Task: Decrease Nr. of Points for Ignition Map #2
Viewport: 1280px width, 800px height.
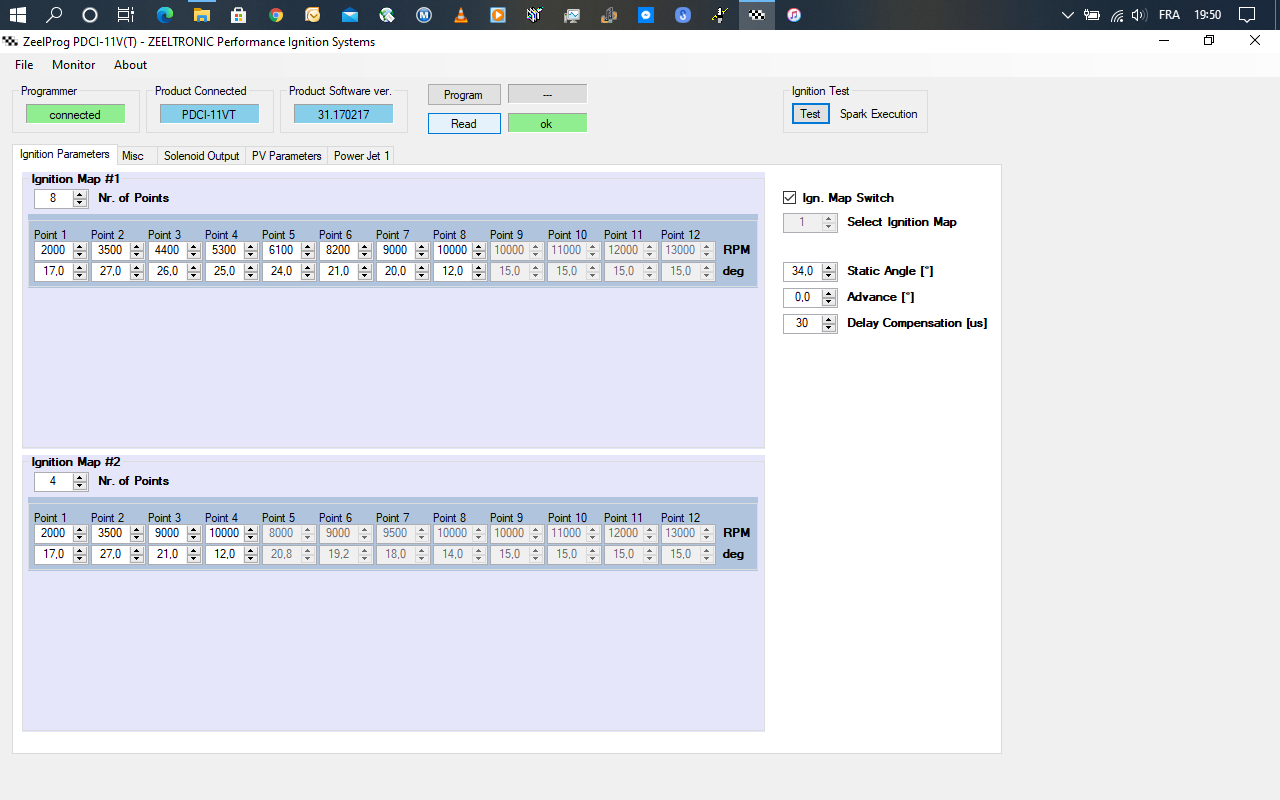Action: pos(81,486)
